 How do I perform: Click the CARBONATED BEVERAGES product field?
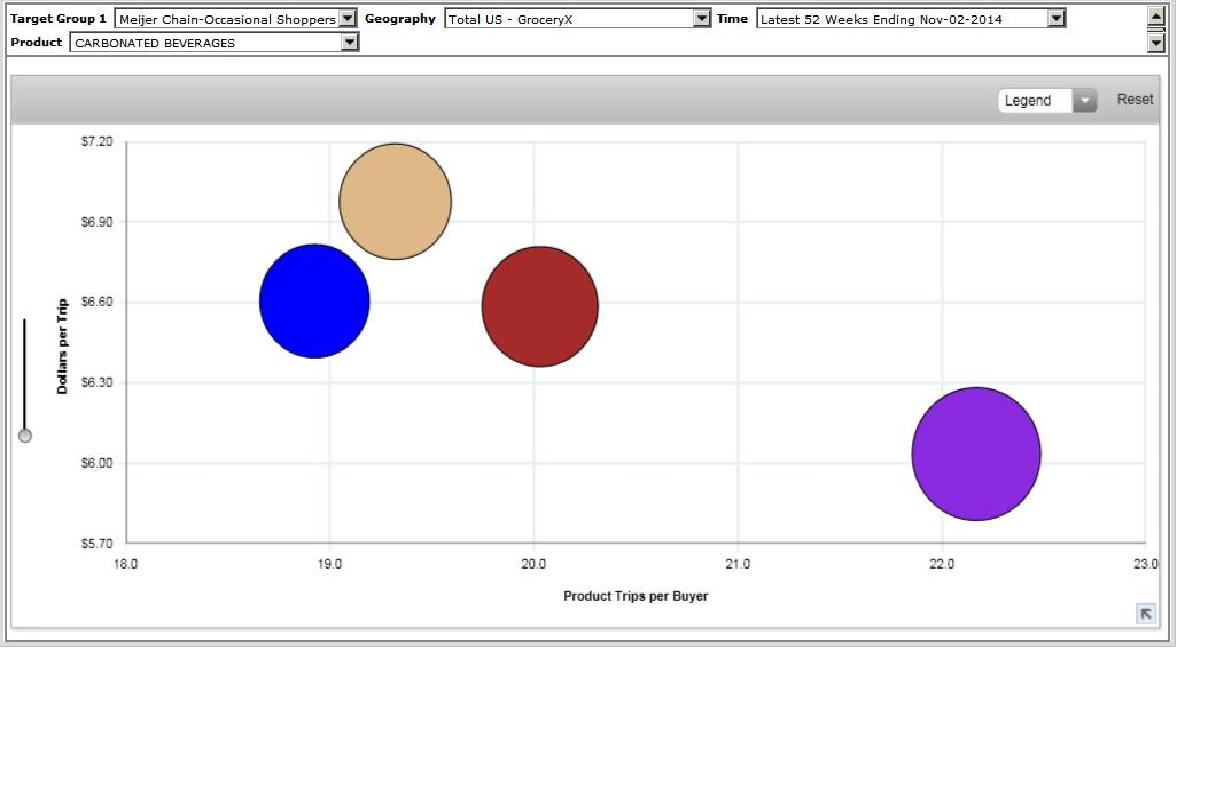205,43
